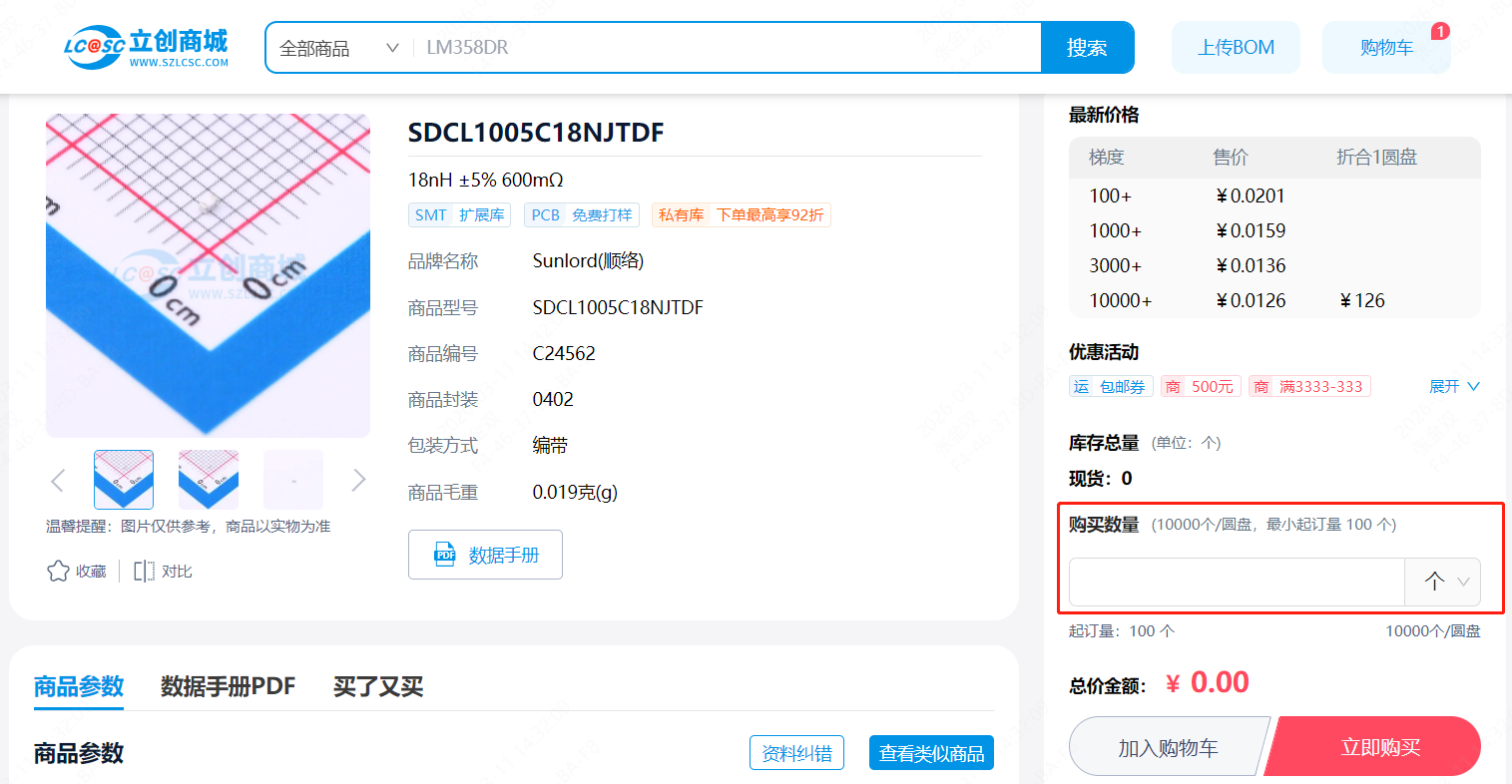Open the 全部商品 category dropdown
The image size is (1512, 784).
338,48
